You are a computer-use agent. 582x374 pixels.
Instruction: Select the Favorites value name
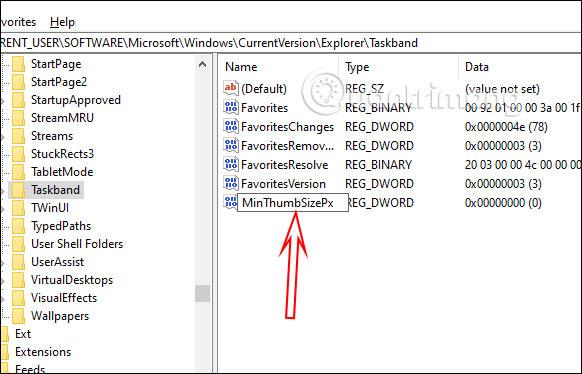264,108
